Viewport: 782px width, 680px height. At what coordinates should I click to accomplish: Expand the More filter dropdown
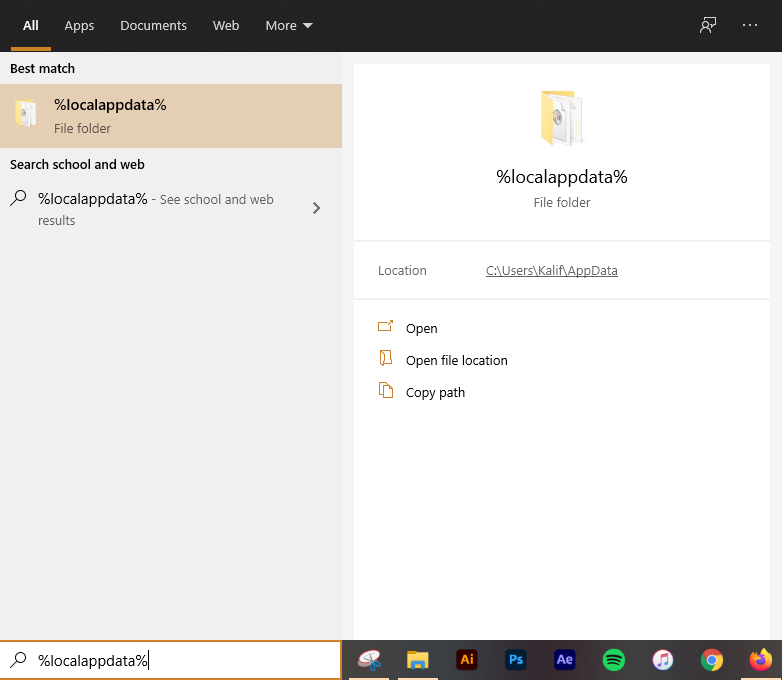289,26
